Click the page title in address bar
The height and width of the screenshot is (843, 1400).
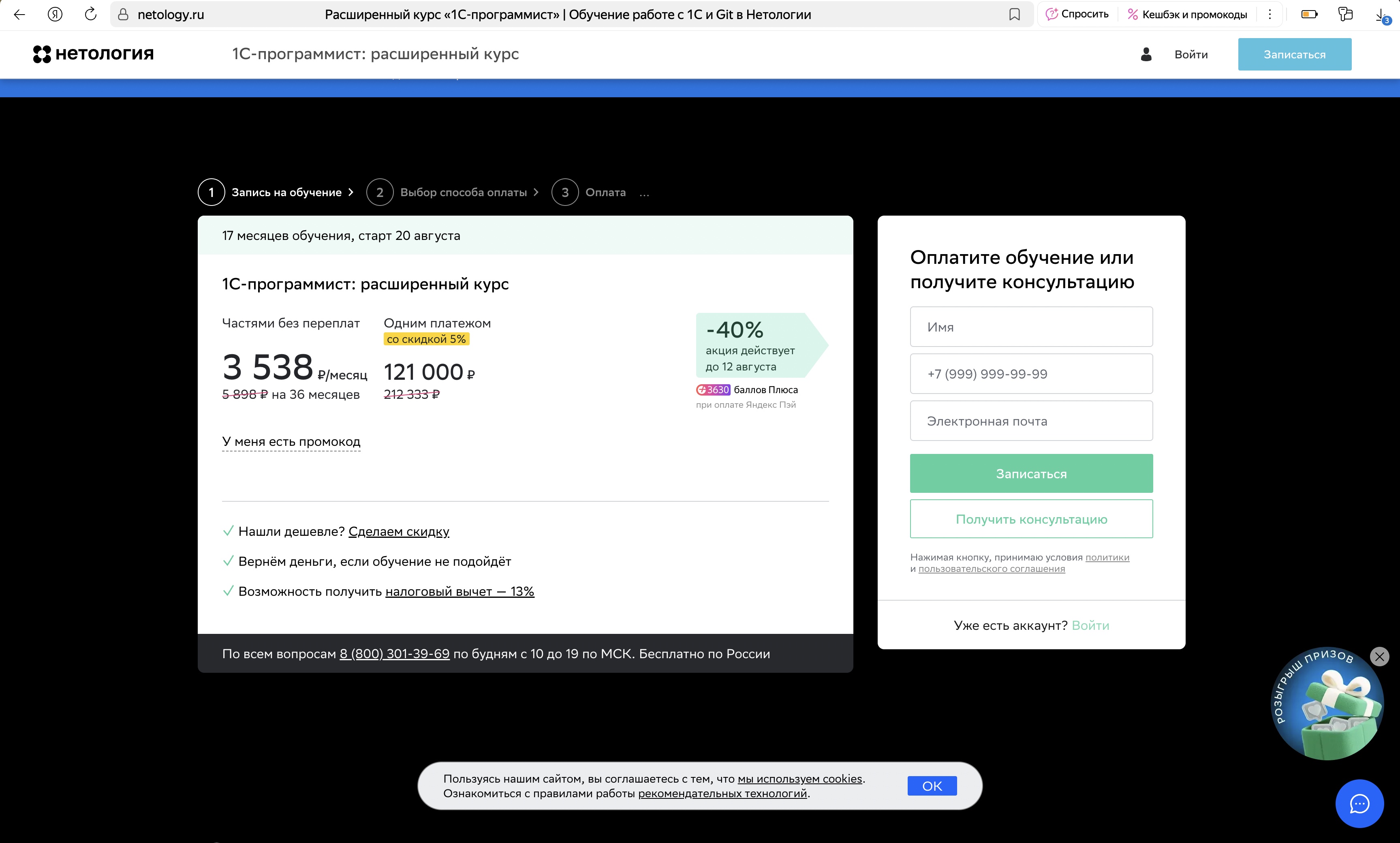click(567, 15)
